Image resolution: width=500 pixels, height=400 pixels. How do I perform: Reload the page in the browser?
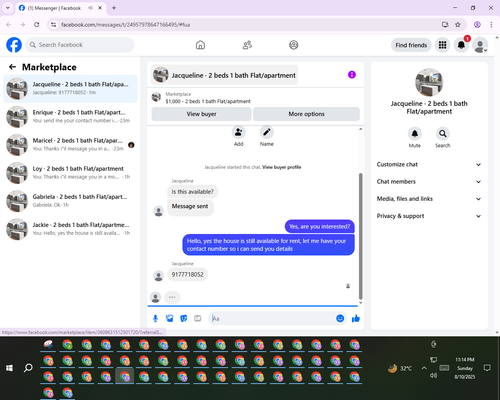[x=37, y=25]
